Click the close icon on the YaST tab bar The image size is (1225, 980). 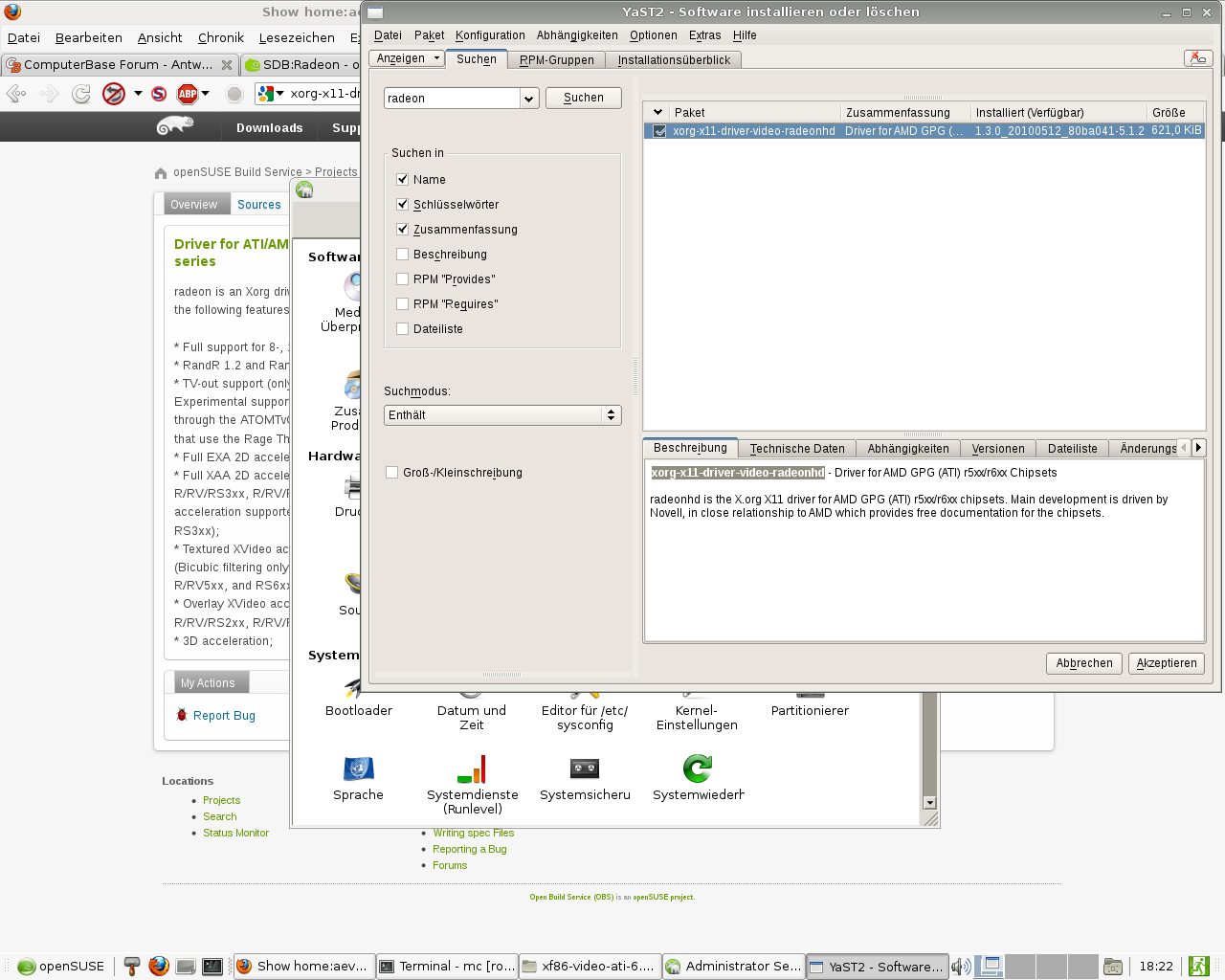pyautogui.click(x=1198, y=58)
